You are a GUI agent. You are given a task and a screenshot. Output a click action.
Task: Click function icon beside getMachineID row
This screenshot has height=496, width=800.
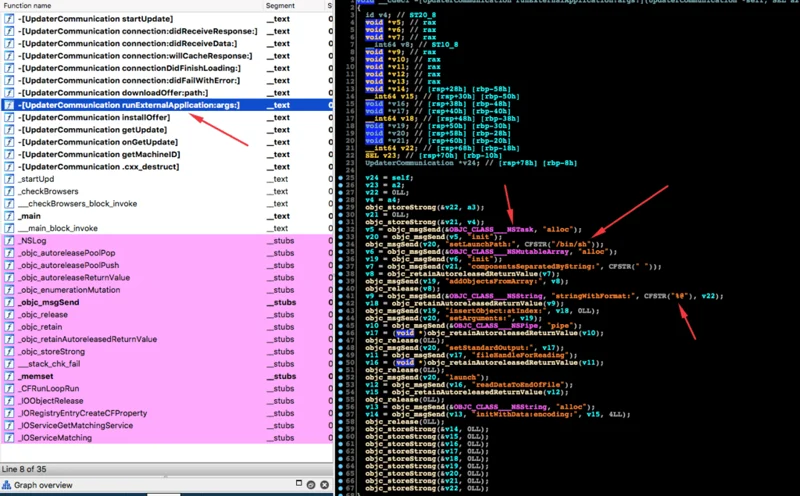(9, 154)
